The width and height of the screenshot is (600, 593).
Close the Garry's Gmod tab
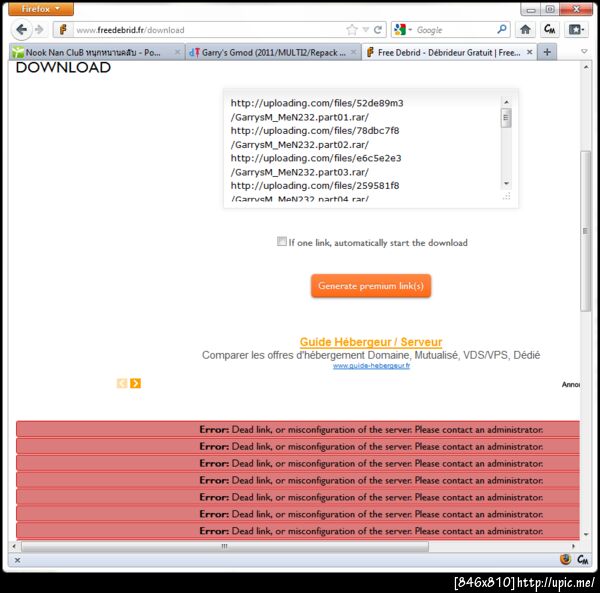(x=354, y=52)
